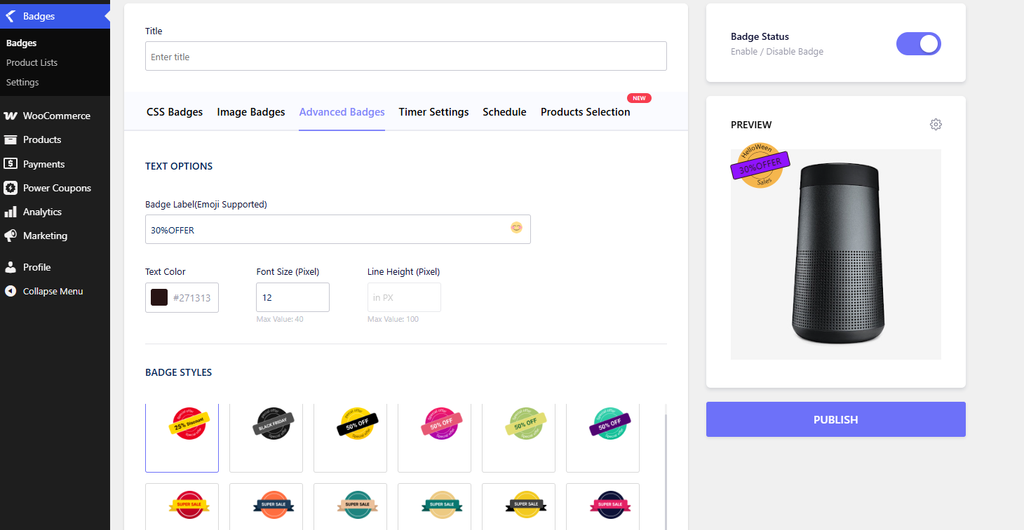Viewport: 1024px width, 530px height.
Task: Select the Advanced Badges tab
Action: point(342,112)
